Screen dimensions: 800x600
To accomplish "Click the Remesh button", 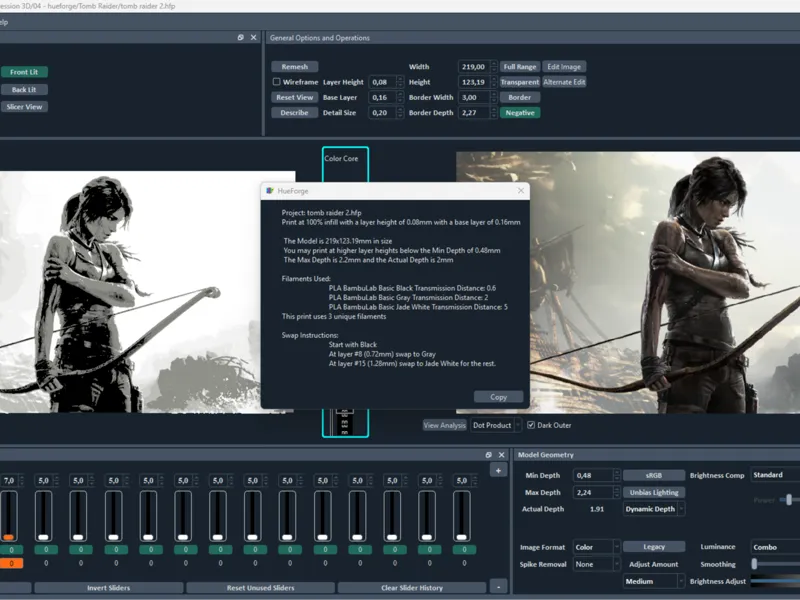I will tap(295, 67).
